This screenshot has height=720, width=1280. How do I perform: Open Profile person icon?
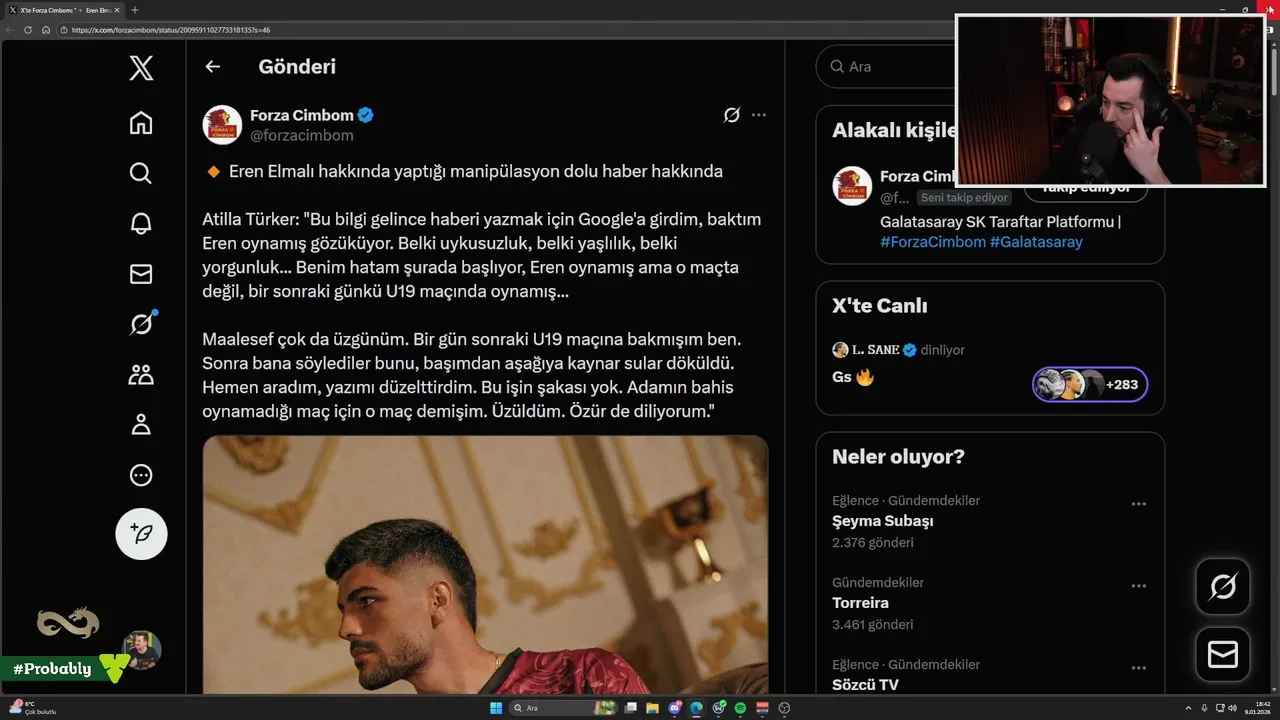(141, 425)
